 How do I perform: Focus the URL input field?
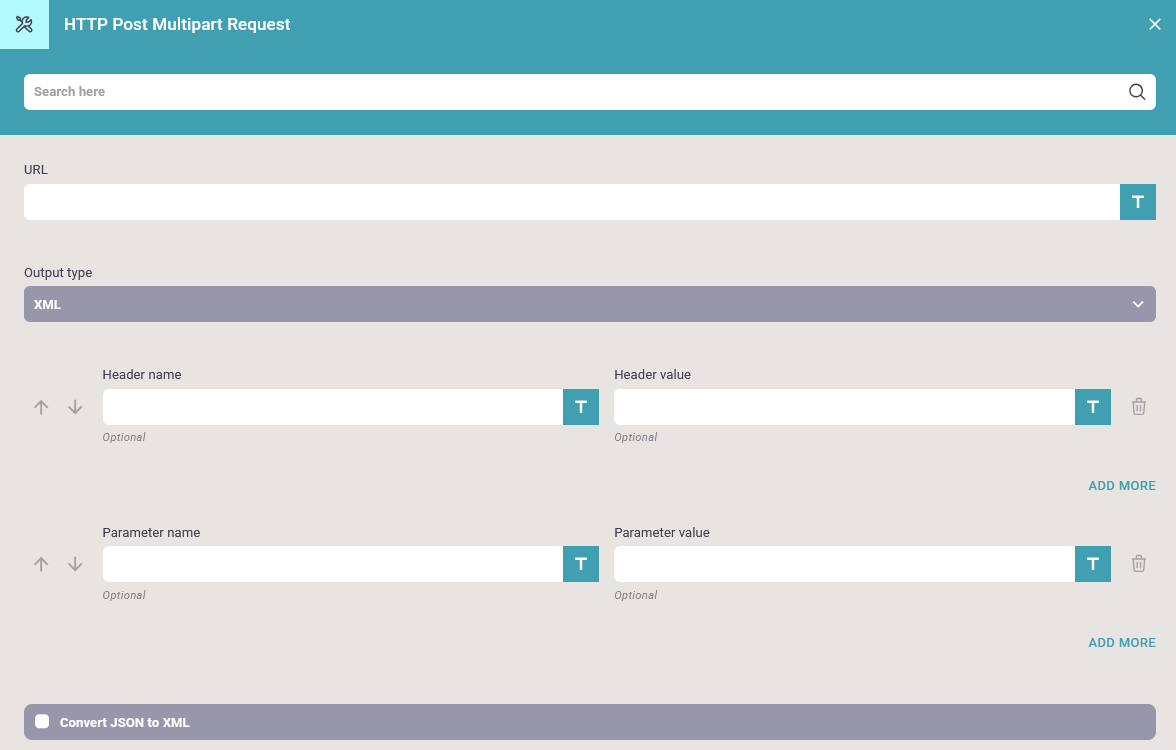(x=571, y=202)
